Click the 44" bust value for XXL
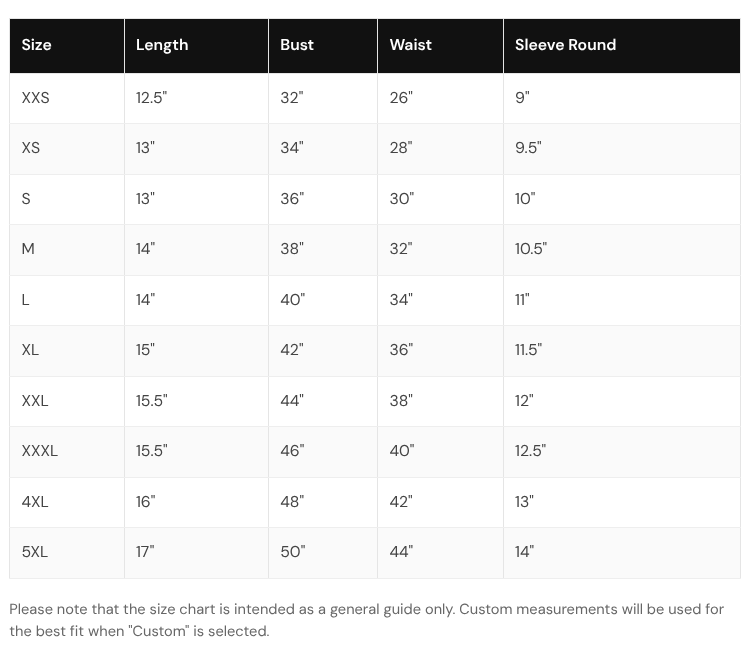 click(x=292, y=401)
